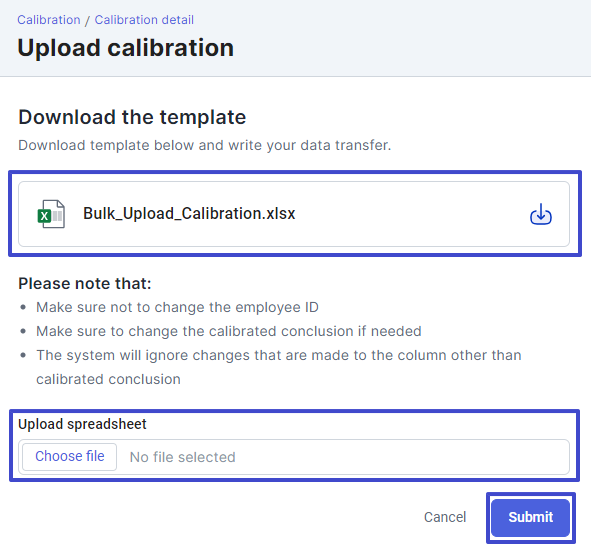Click the 'Please note that:' heading
This screenshot has width=591, height=559.
click(85, 283)
